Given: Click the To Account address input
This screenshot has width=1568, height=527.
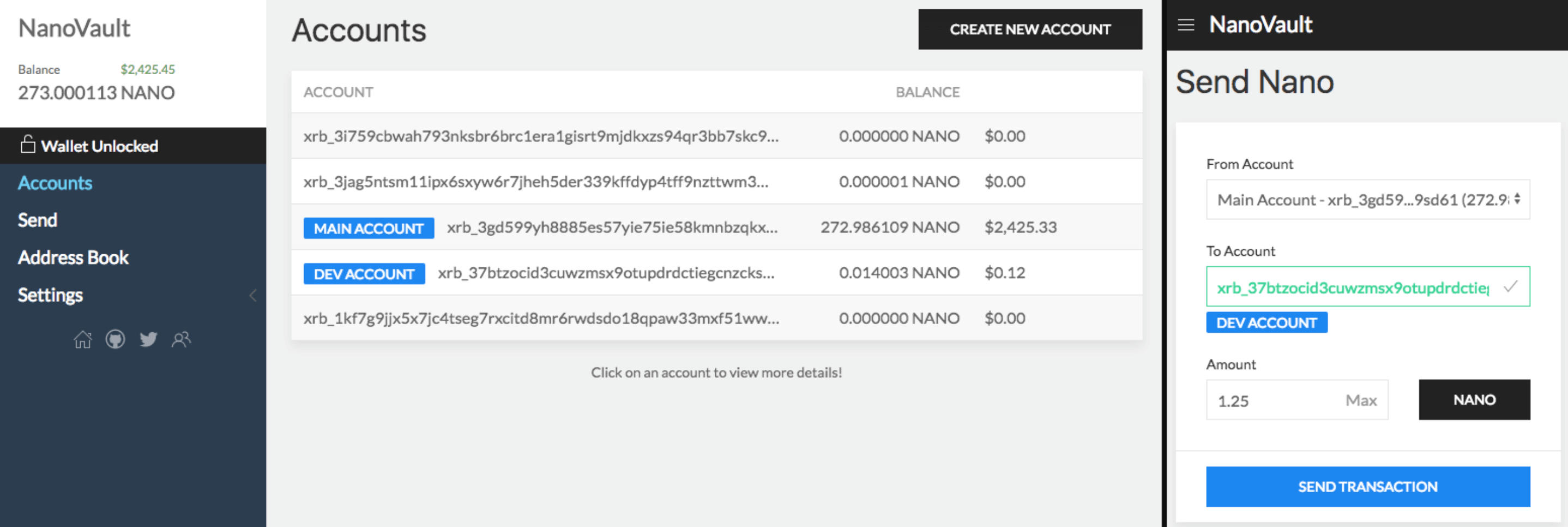Looking at the screenshot, I should tap(1352, 287).
